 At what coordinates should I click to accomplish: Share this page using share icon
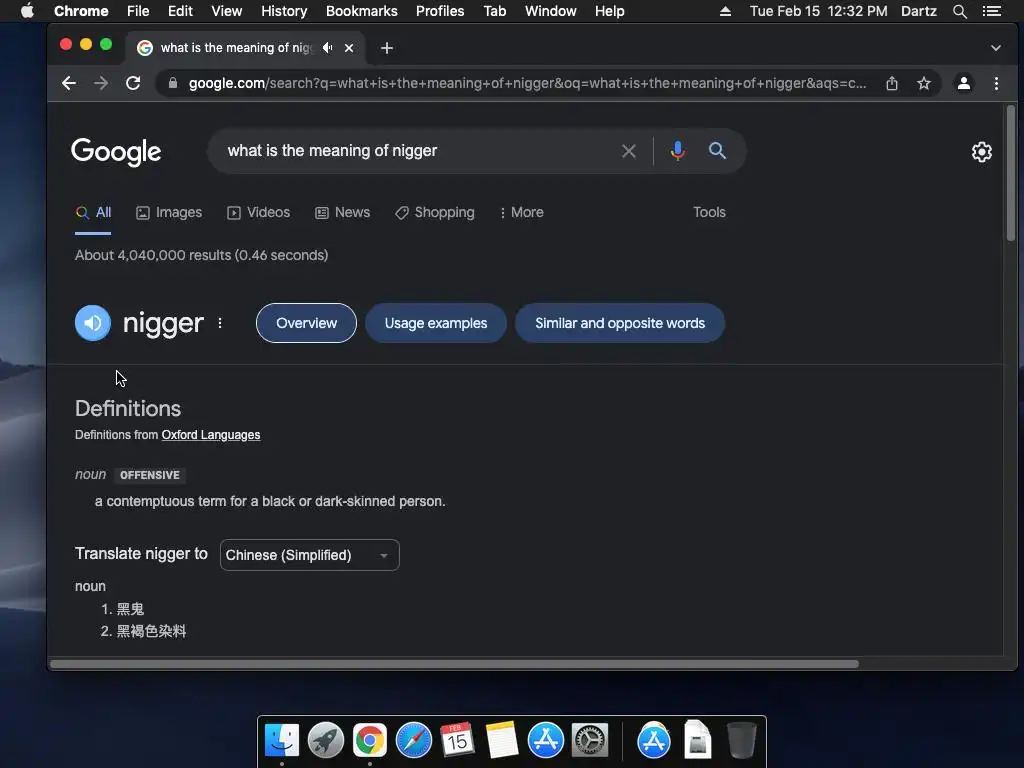[891, 83]
